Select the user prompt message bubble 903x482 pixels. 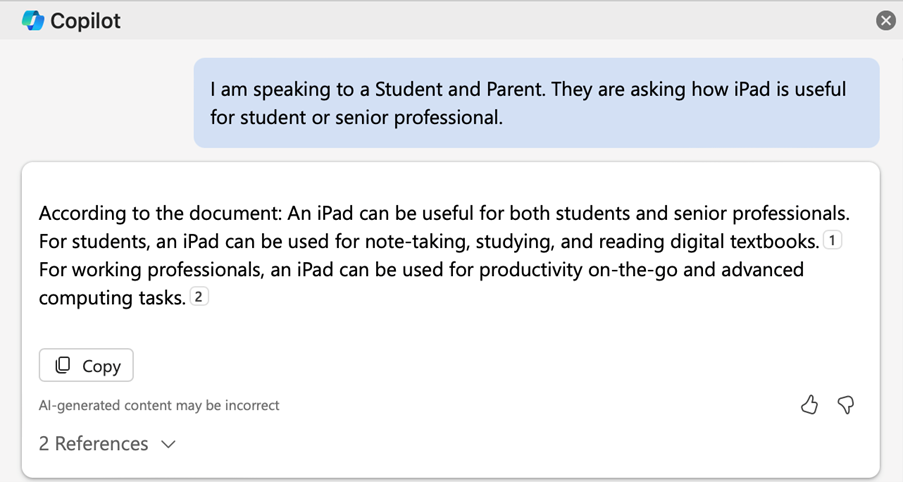[536, 102]
